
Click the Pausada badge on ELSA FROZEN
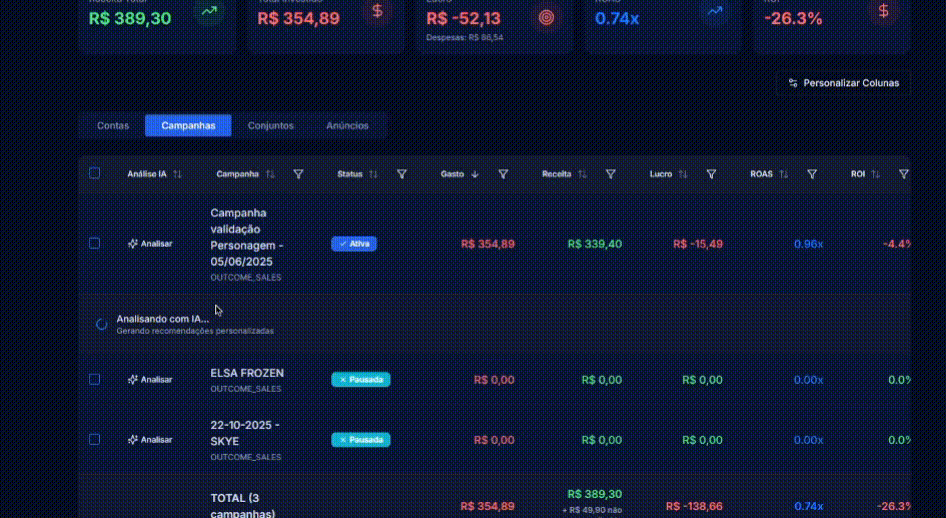click(x=361, y=380)
